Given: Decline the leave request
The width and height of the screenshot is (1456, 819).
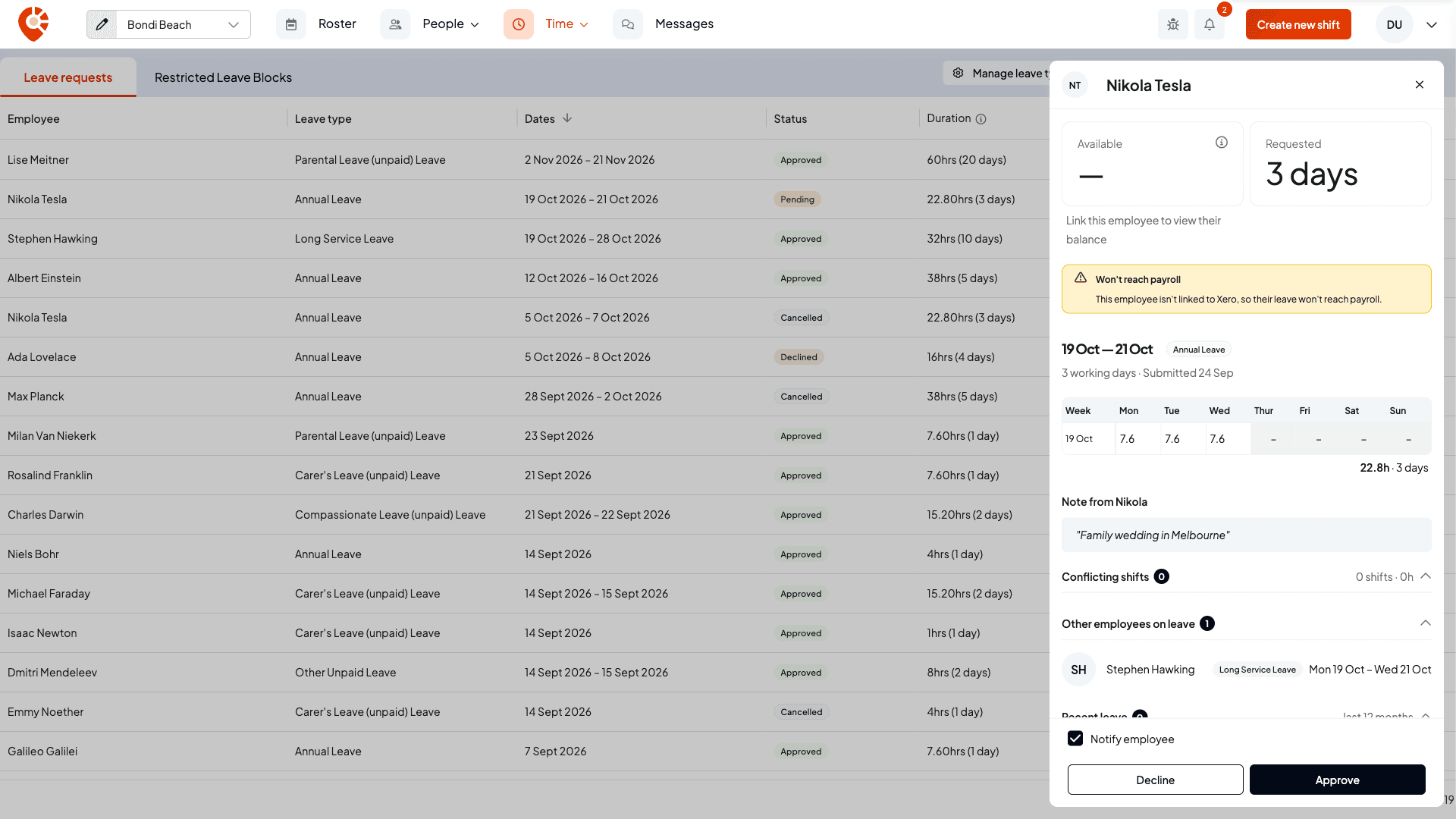Looking at the screenshot, I should point(1155,780).
